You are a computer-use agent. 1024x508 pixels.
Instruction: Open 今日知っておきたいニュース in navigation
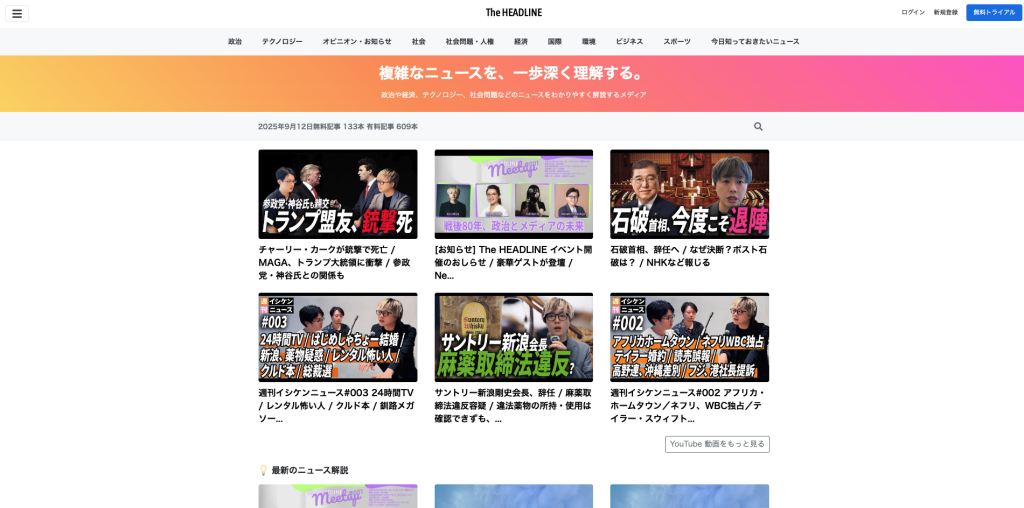755,41
